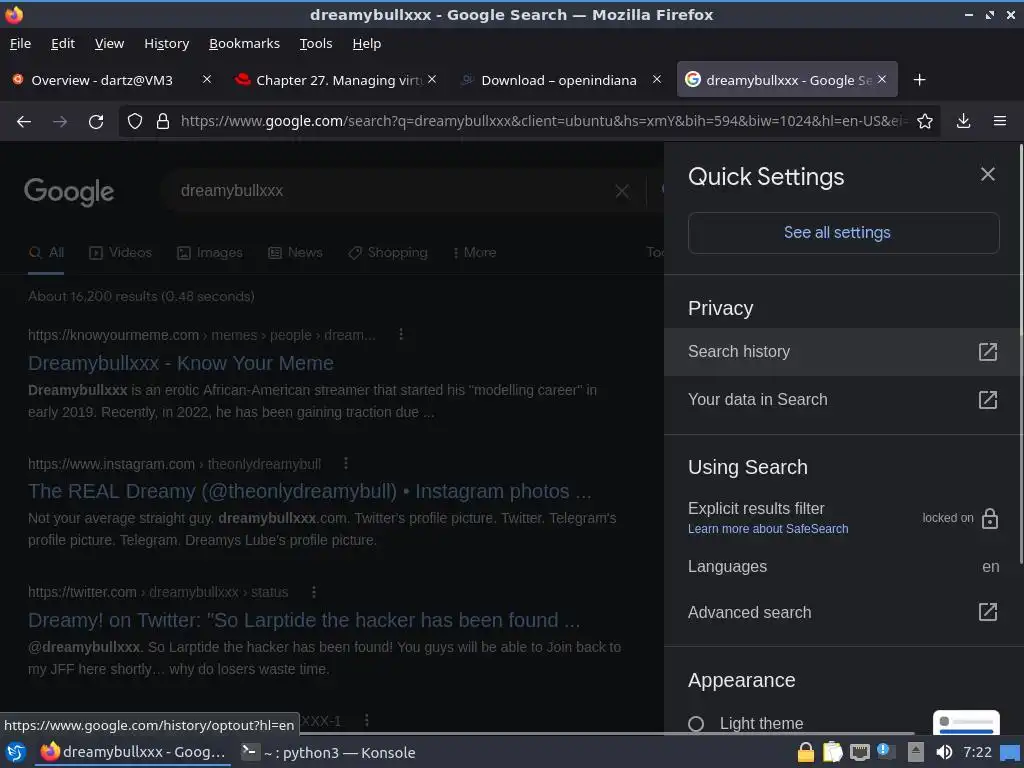
Task: Clear the Google search box text
Action: 622,191
